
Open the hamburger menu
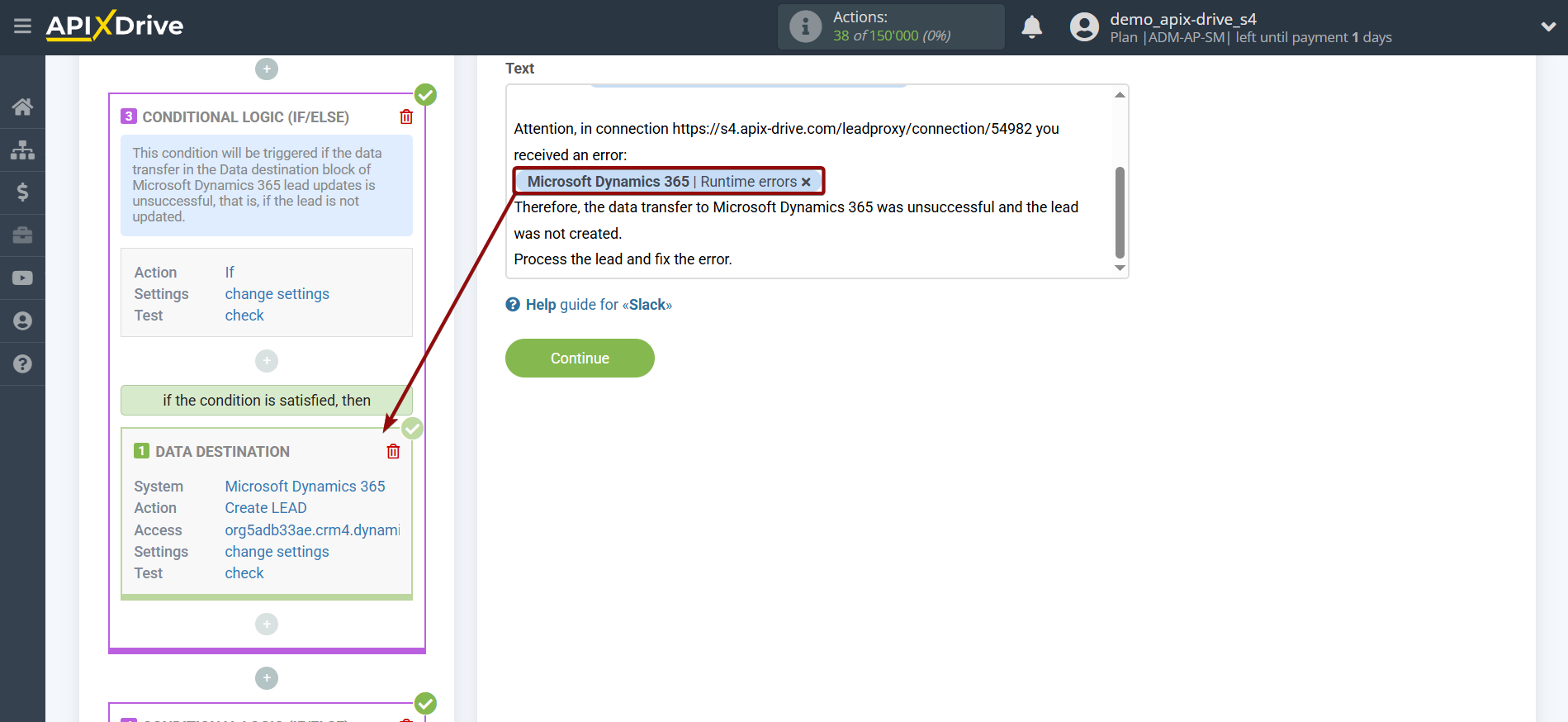[x=22, y=26]
